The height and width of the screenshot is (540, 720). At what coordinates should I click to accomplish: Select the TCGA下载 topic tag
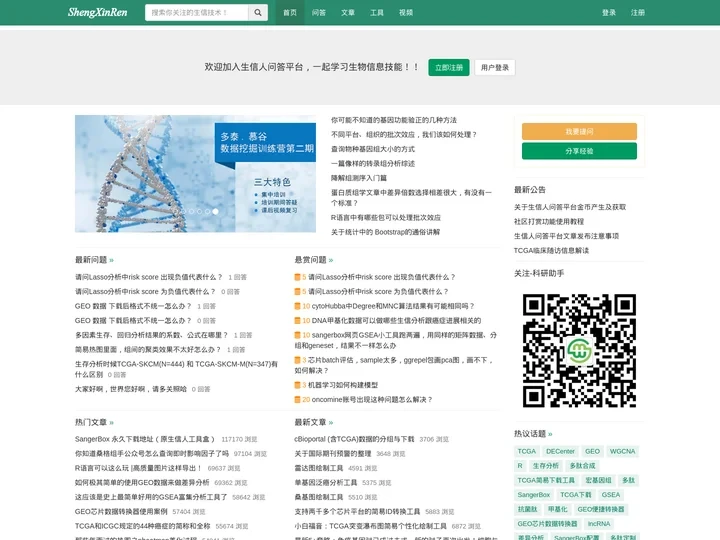575,495
